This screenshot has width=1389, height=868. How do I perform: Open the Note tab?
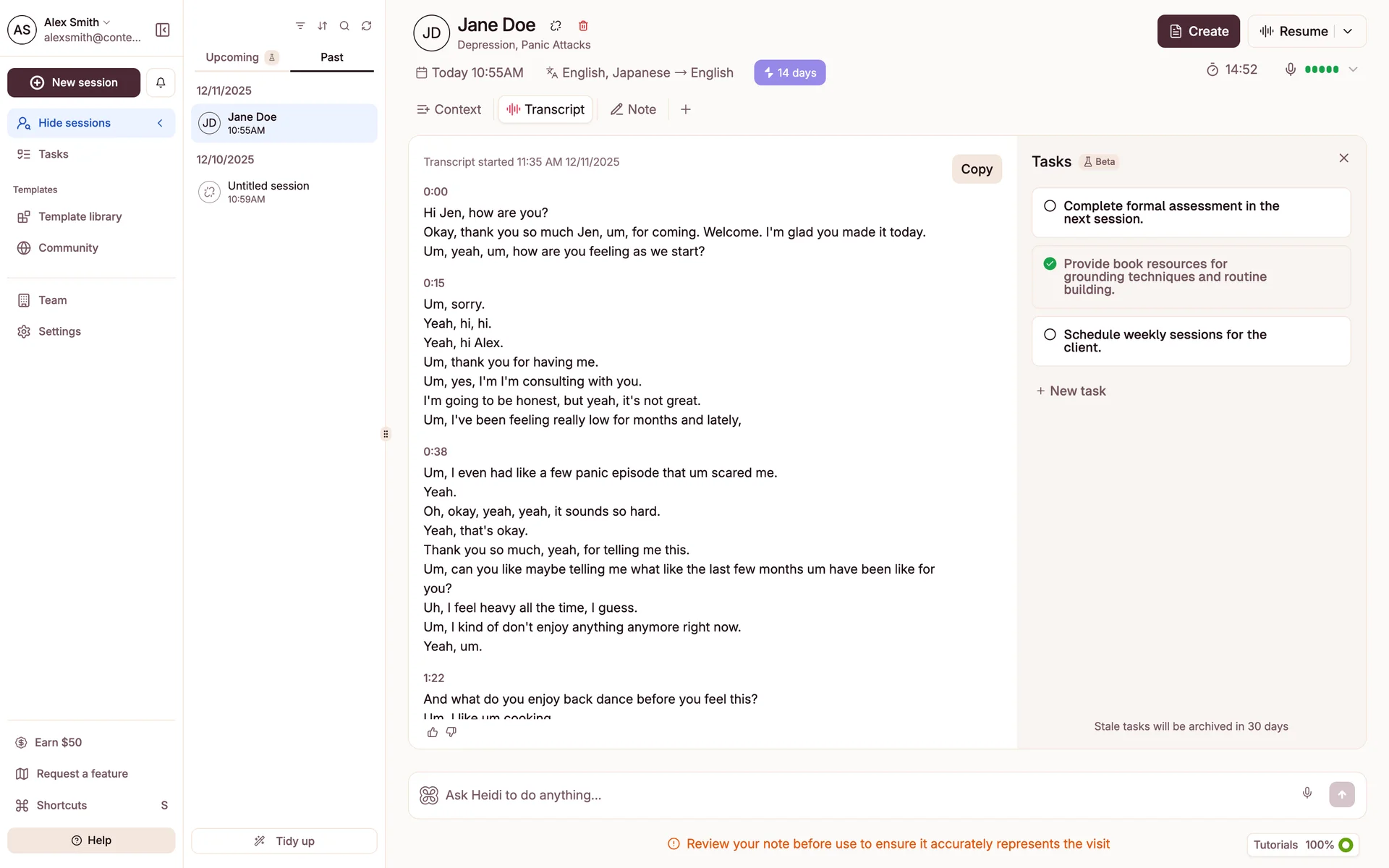pos(633,109)
